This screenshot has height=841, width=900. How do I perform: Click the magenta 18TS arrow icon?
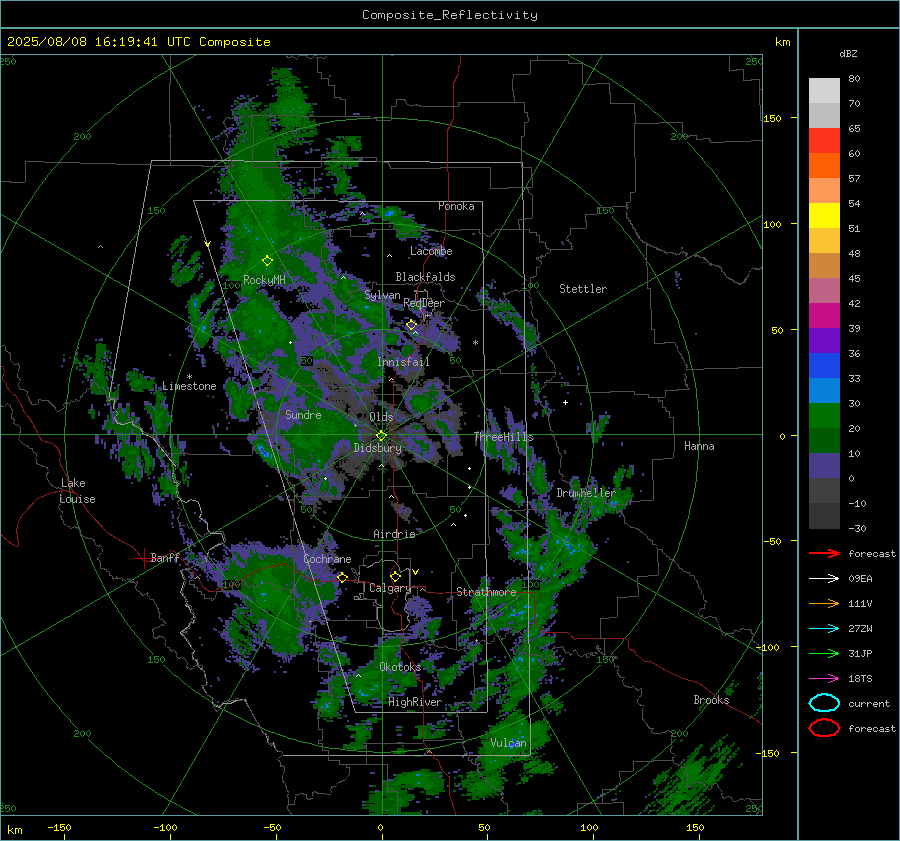pos(824,679)
